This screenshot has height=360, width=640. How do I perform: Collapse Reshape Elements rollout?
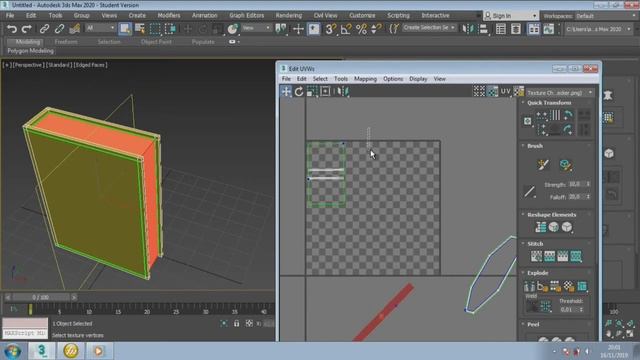tap(551, 215)
